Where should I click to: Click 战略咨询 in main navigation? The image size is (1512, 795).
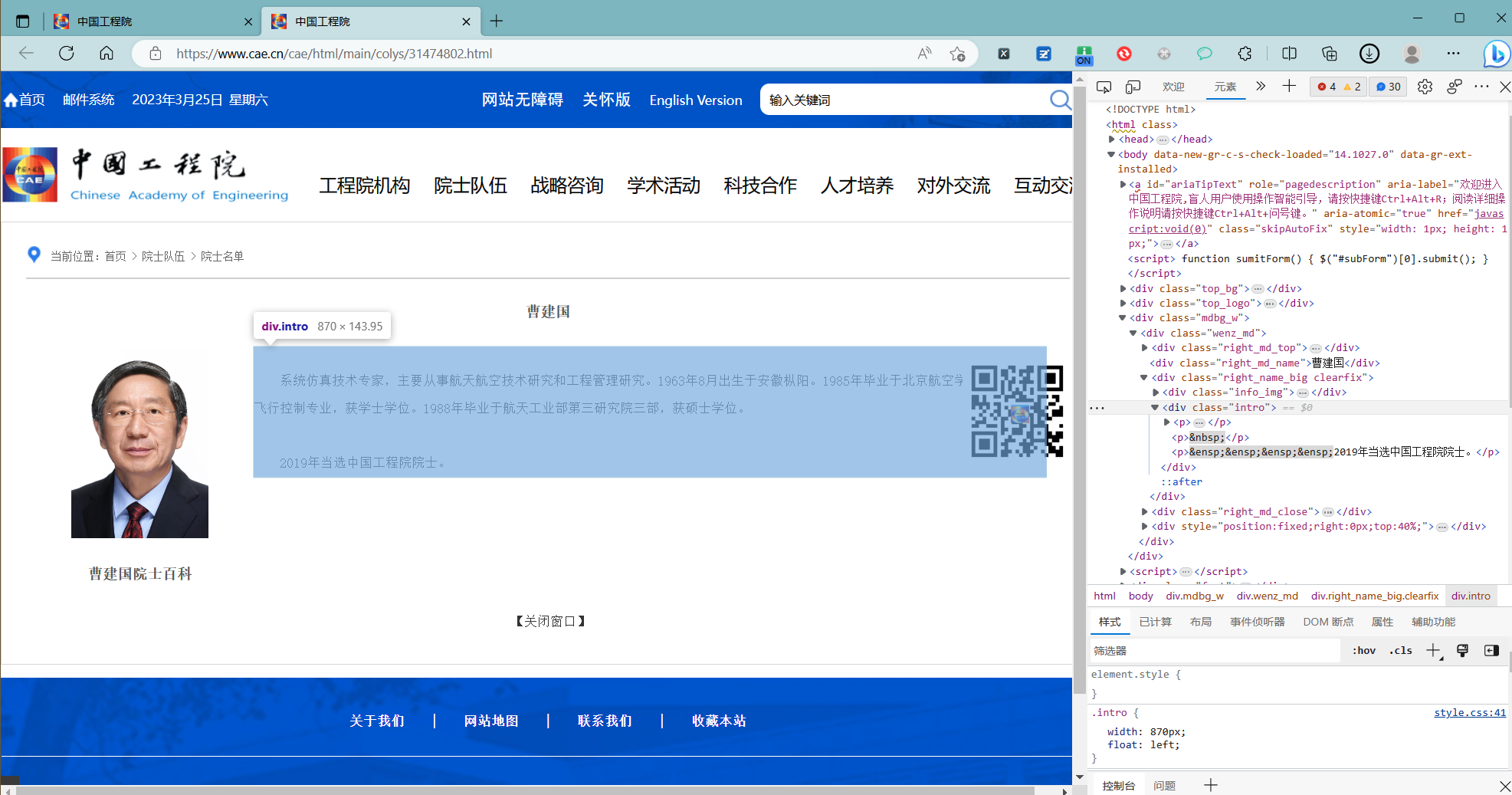click(567, 186)
